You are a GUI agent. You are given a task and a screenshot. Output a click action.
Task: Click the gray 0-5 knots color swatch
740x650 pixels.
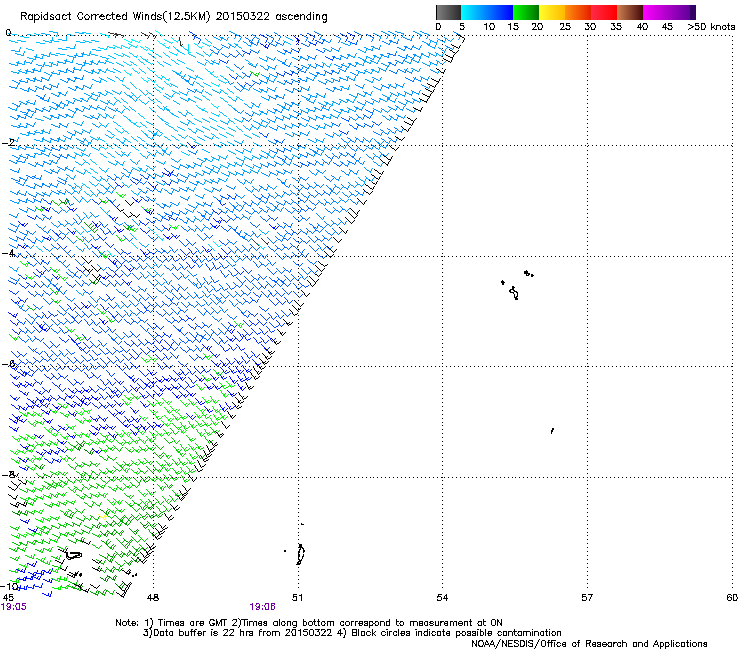(x=448, y=12)
